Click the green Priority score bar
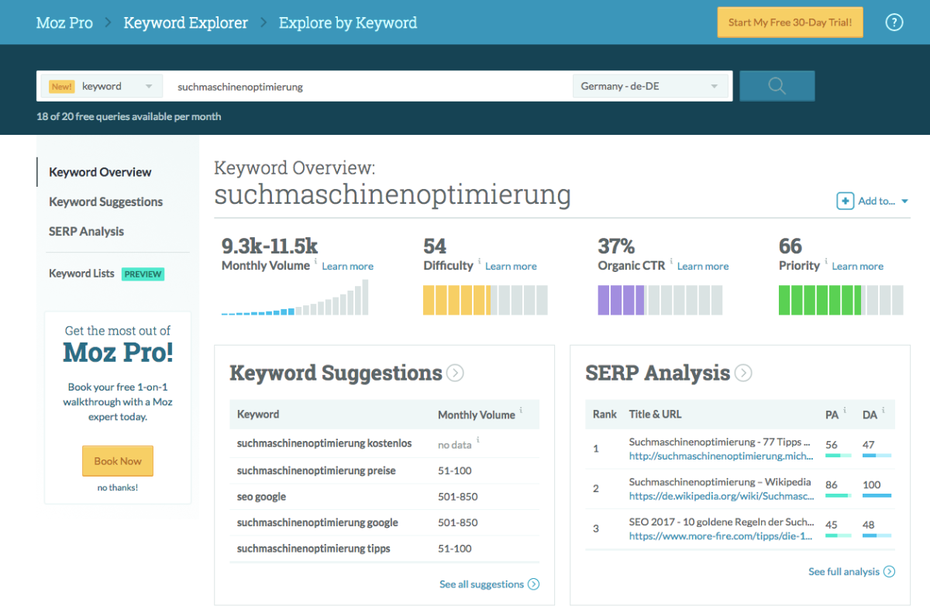 point(840,300)
